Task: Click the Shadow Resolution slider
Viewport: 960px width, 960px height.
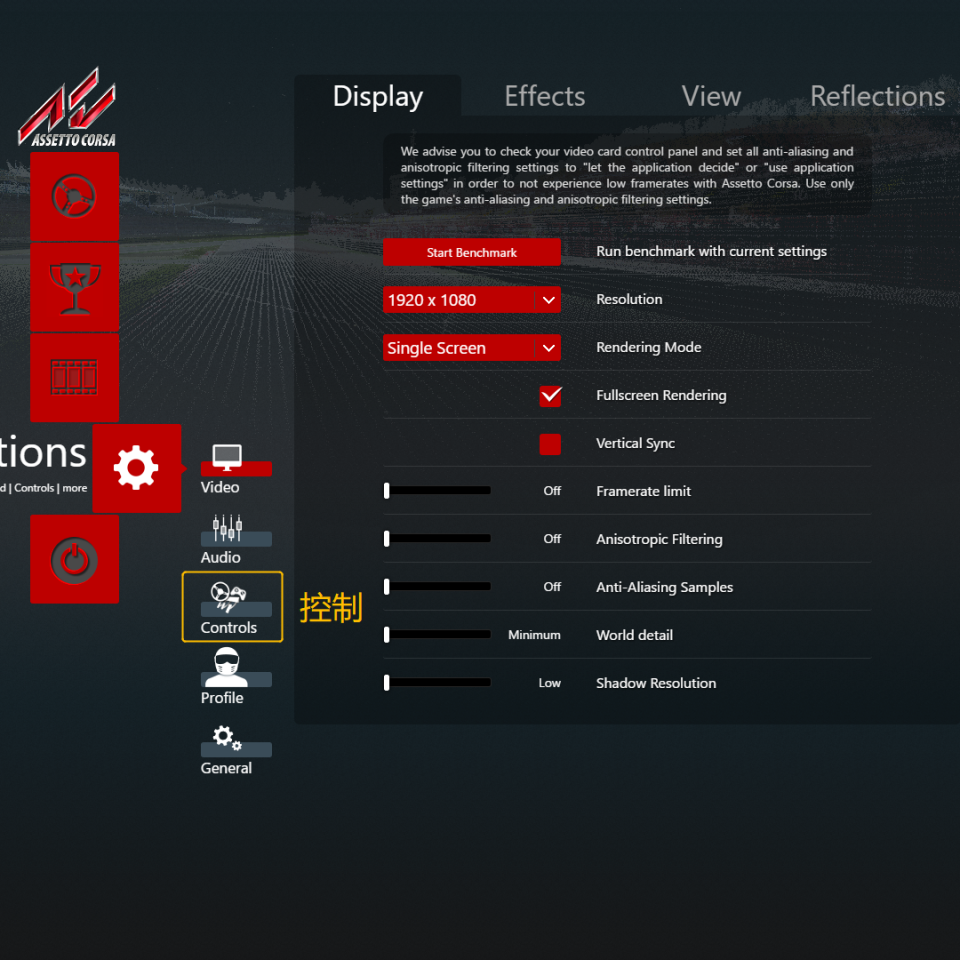Action: 437,682
